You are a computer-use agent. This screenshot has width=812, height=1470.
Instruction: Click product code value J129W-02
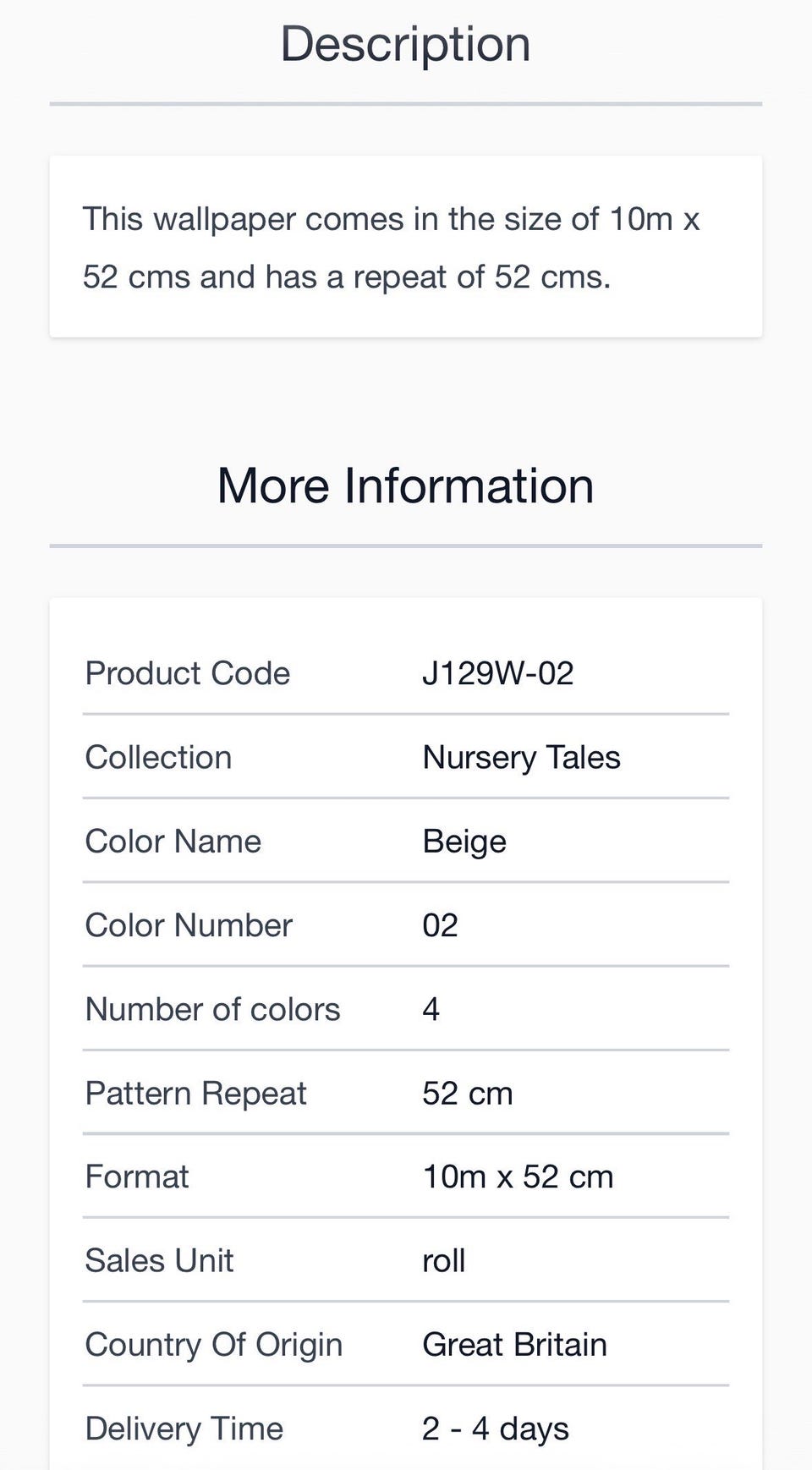pos(497,673)
